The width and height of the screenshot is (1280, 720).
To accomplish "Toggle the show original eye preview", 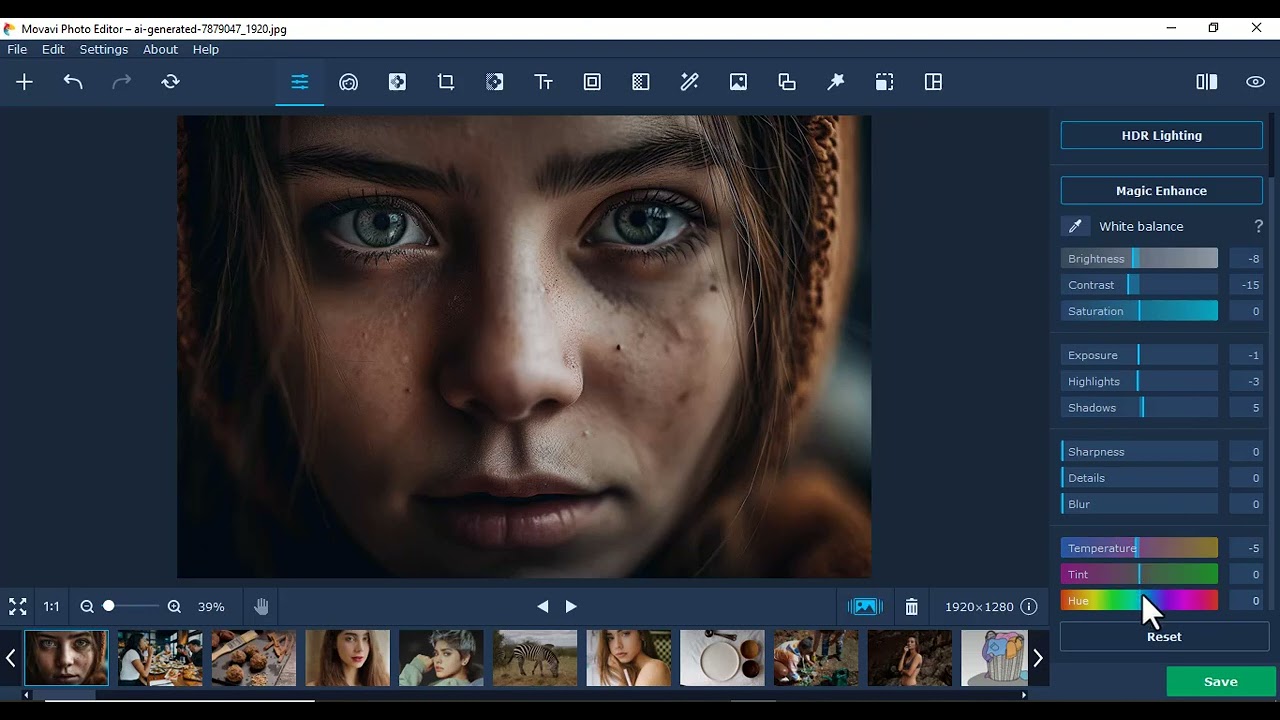I will 1255,81.
